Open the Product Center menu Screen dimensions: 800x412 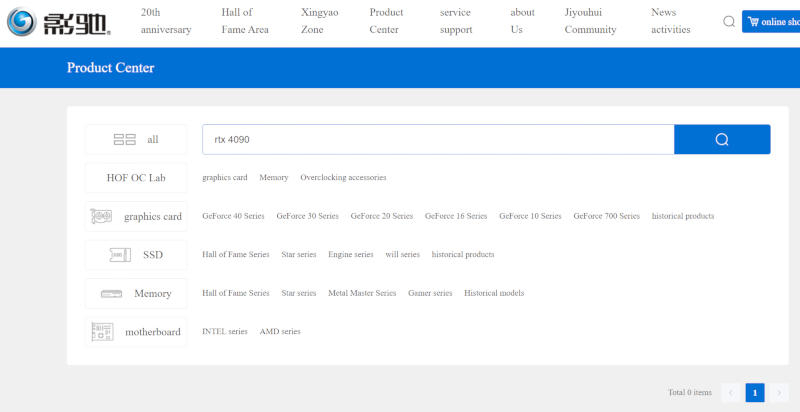pos(386,21)
